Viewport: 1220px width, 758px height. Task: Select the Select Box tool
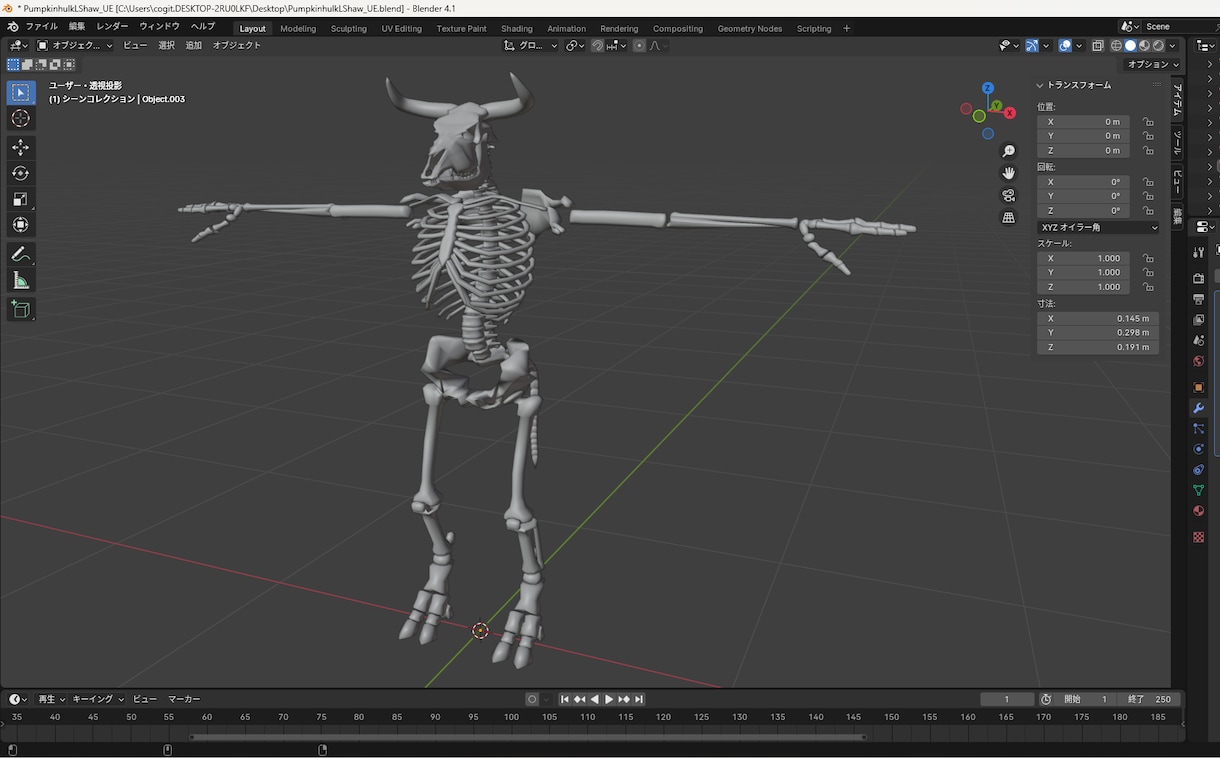[20, 92]
